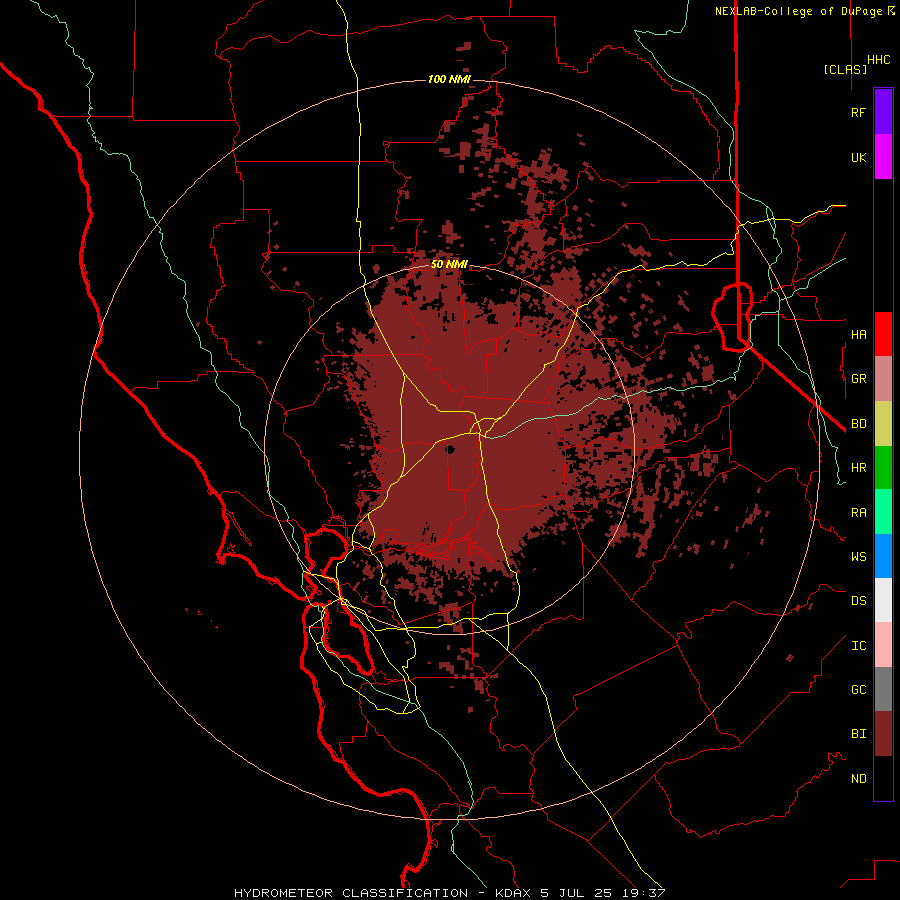900x900 pixels.
Task: Pick the DS white legend swatch
Action: click(883, 600)
